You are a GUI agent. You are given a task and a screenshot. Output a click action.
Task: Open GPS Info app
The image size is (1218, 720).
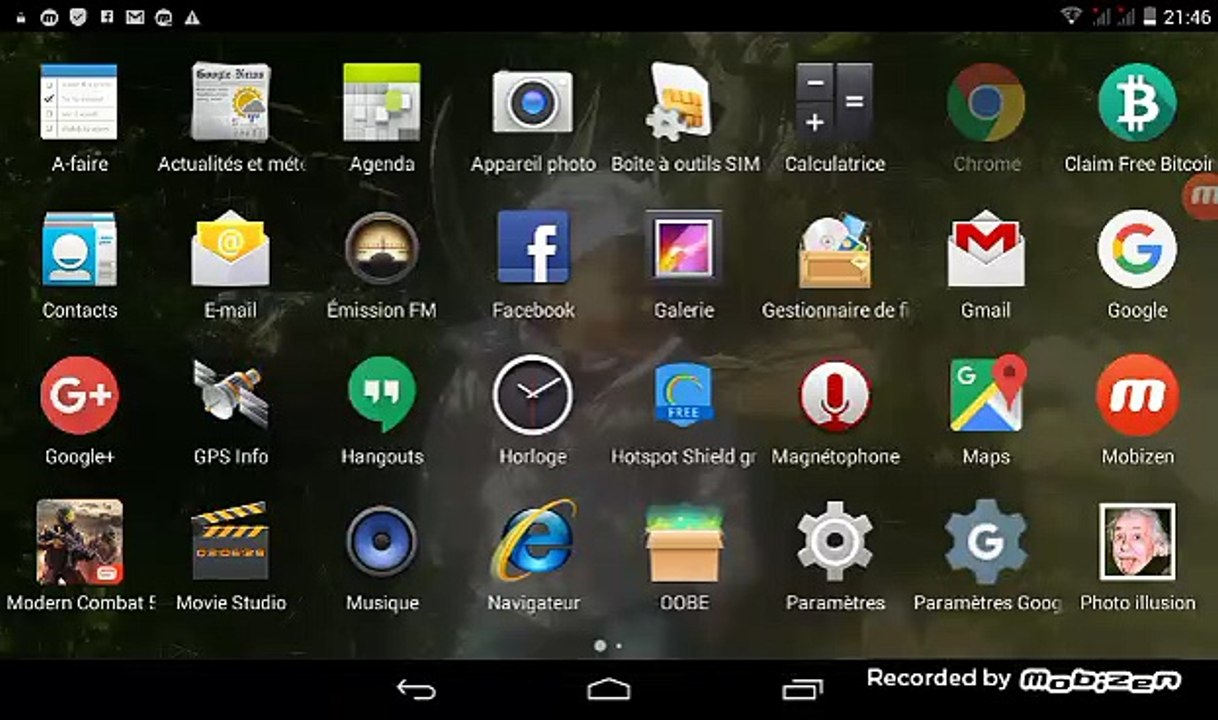230,395
